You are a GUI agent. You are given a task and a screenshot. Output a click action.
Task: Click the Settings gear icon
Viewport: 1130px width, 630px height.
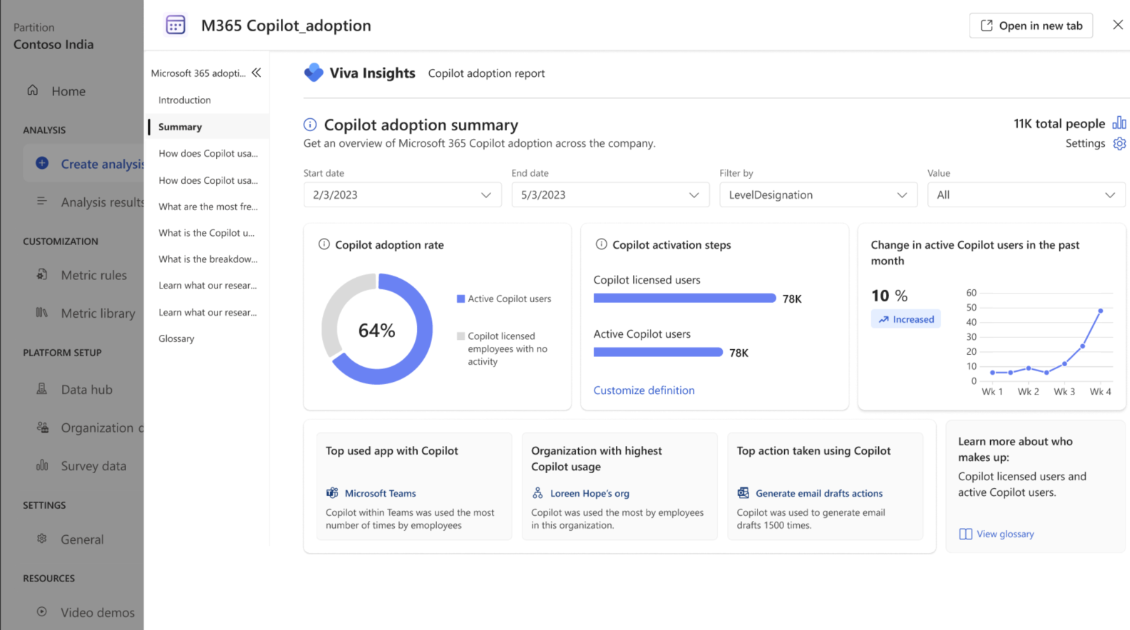pyautogui.click(x=1119, y=144)
